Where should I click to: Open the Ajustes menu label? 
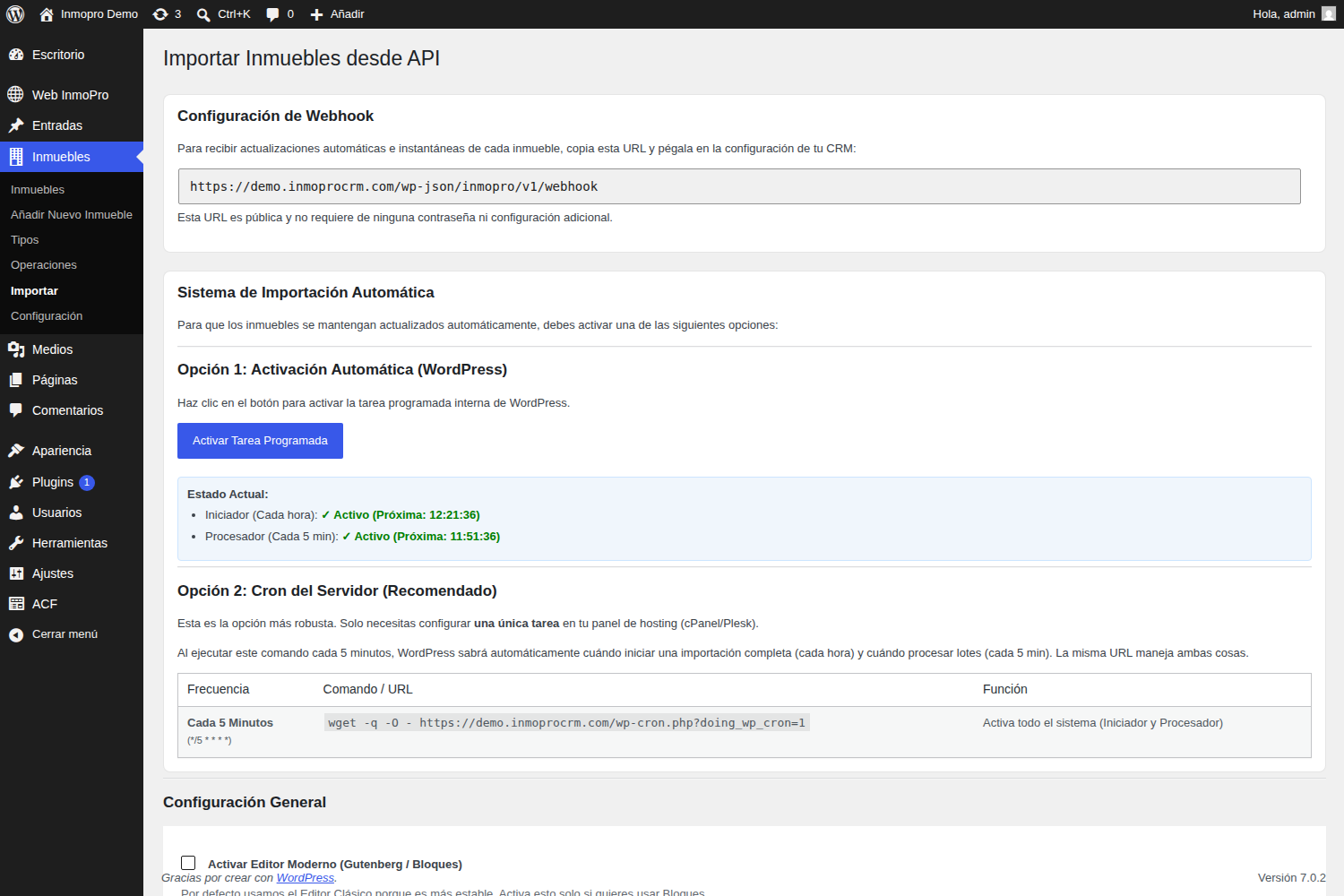pyautogui.click(x=53, y=573)
